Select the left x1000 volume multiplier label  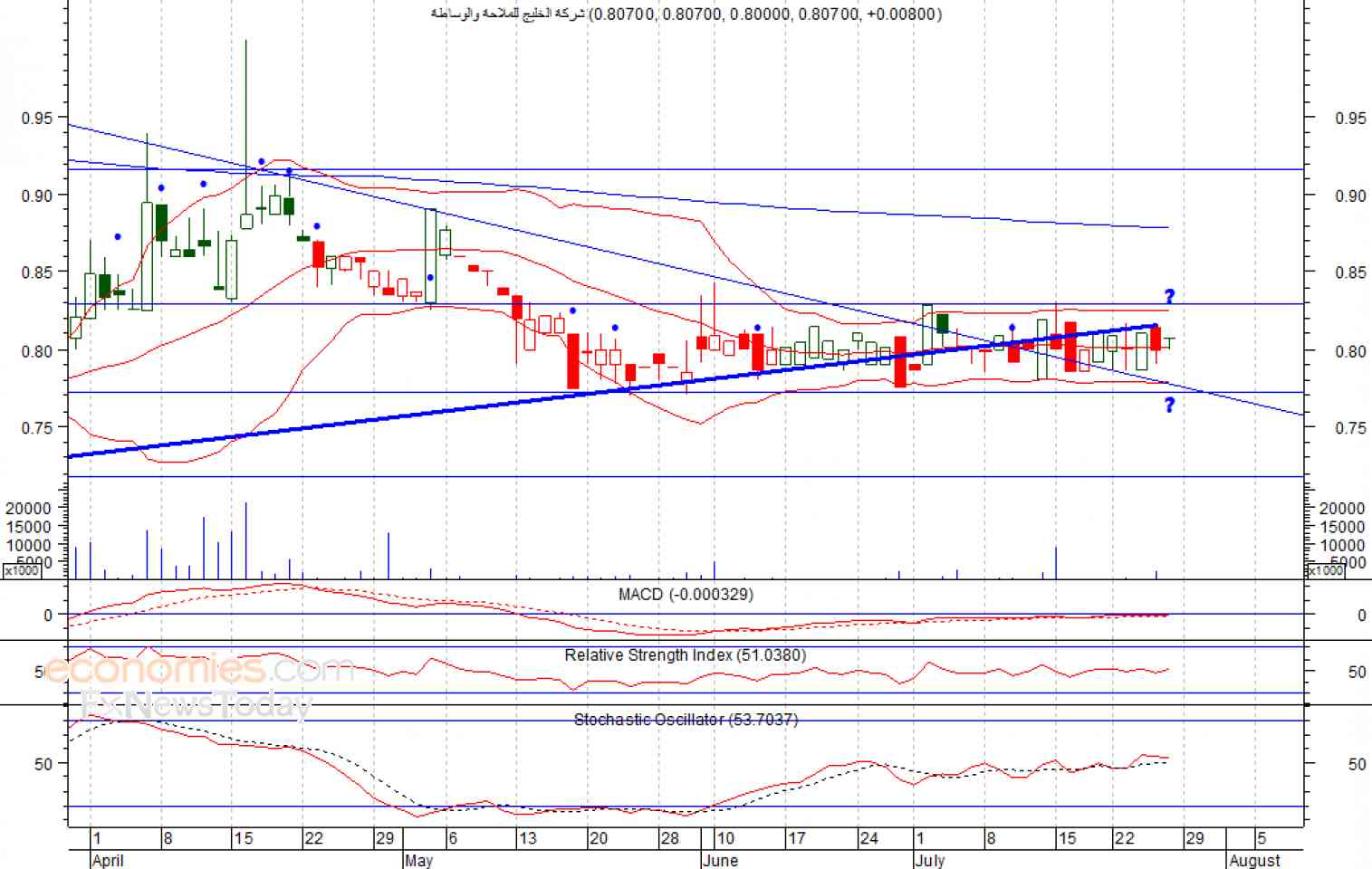pos(21,570)
